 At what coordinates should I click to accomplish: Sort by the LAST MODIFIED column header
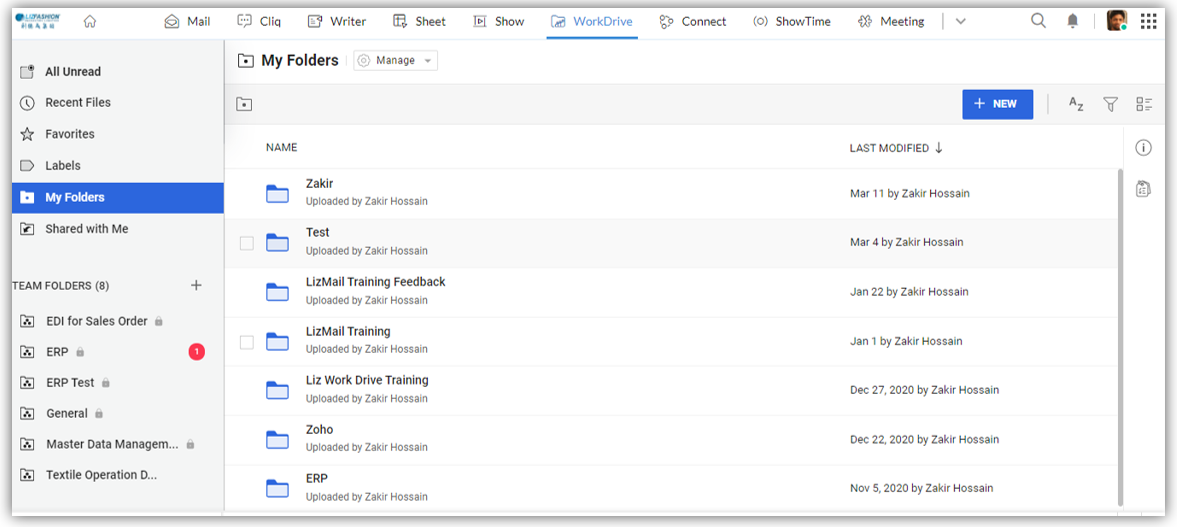tap(889, 149)
